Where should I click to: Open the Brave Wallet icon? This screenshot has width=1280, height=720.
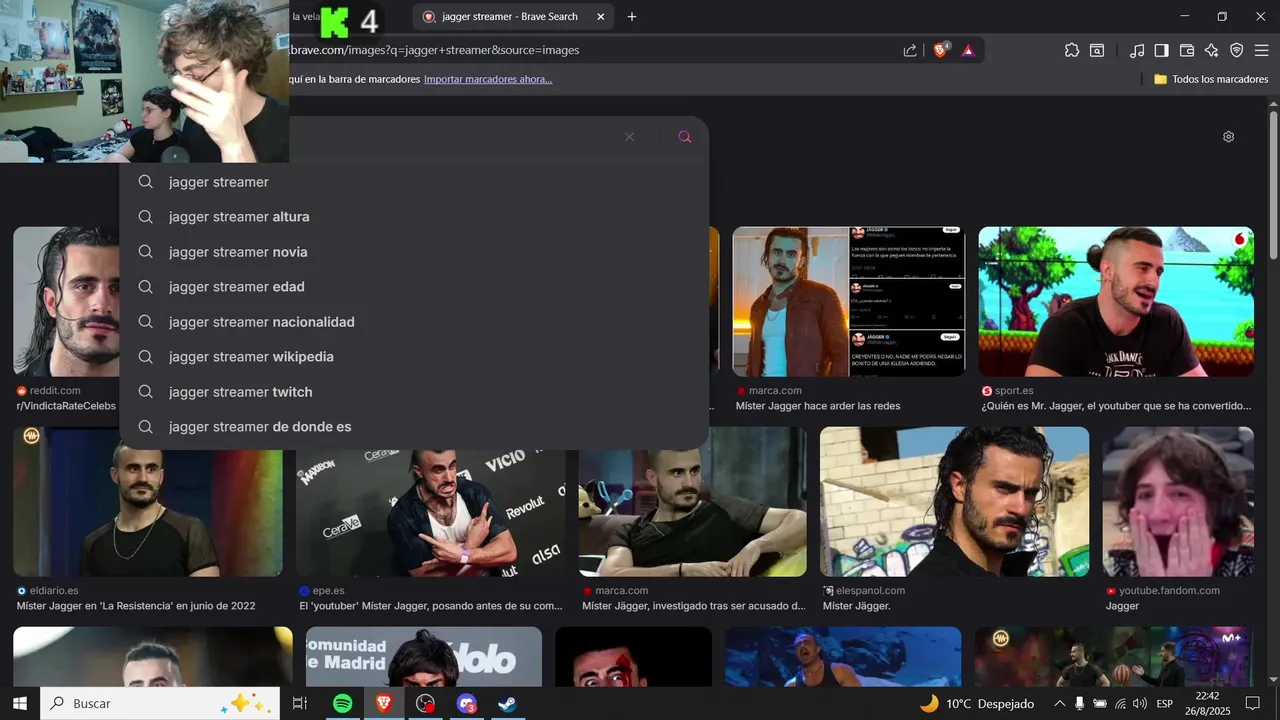click(x=1187, y=50)
